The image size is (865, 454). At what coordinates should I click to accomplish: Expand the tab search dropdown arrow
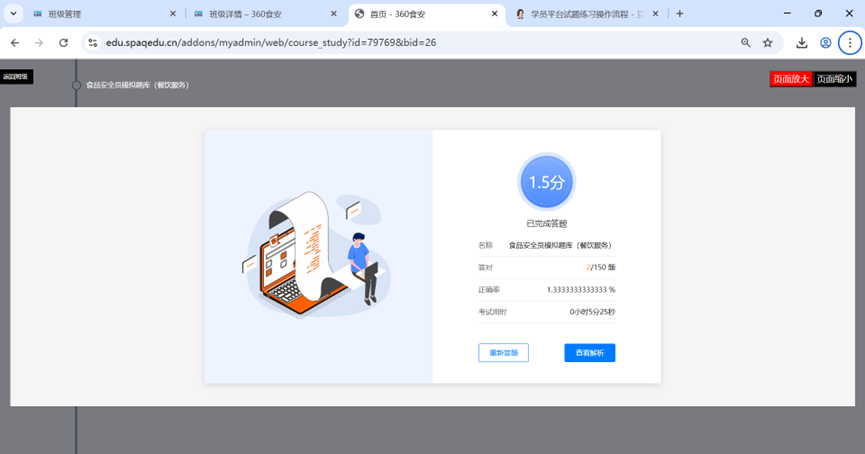pyautogui.click(x=14, y=14)
